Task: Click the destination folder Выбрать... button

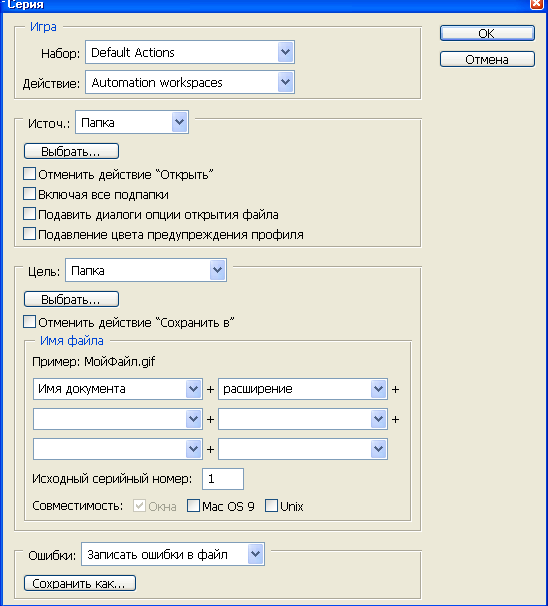Action: point(71,299)
